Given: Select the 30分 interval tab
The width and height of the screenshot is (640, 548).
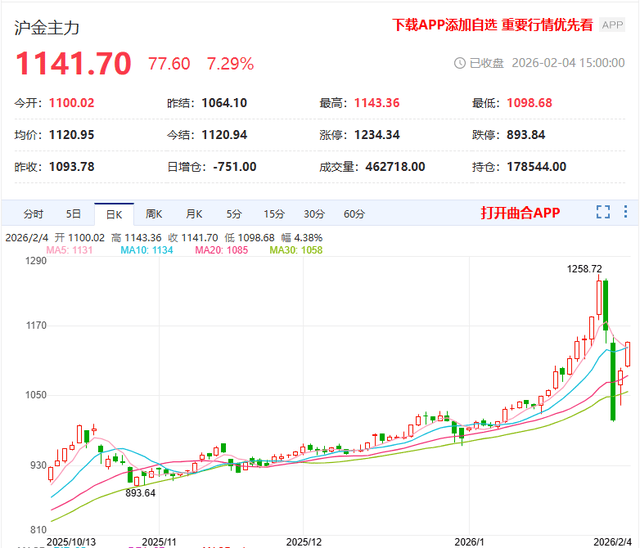Looking at the screenshot, I should pos(314,213).
